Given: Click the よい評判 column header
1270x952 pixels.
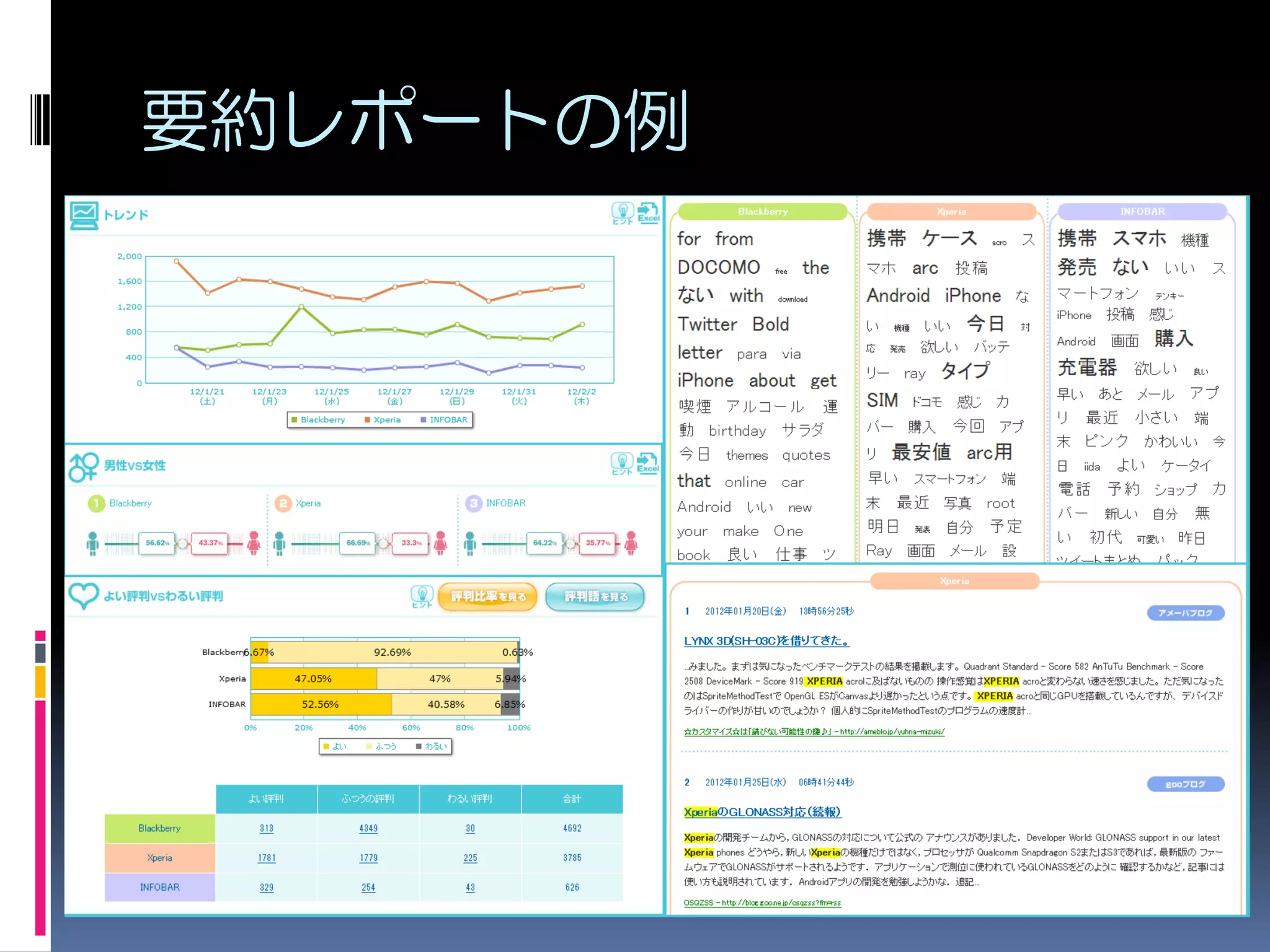Looking at the screenshot, I should 266,799.
